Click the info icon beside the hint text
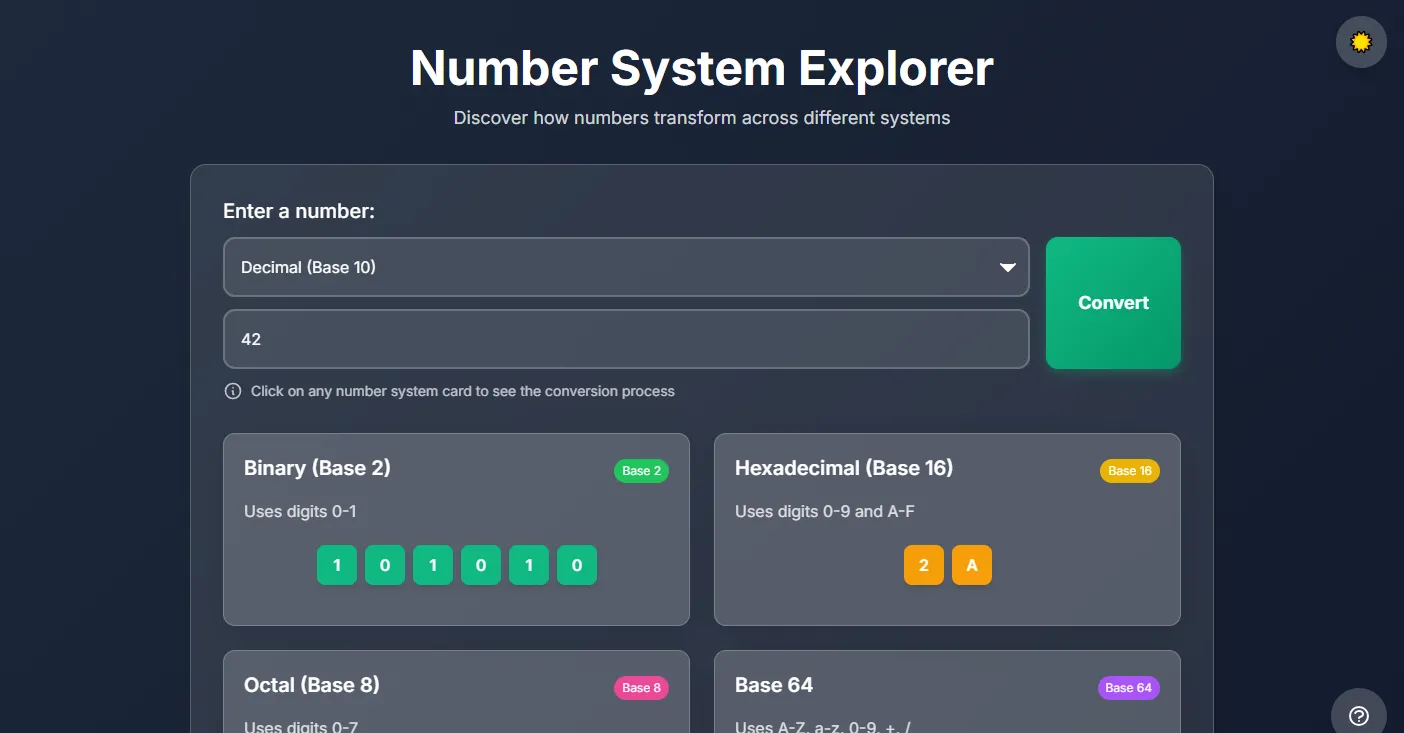This screenshot has width=1404, height=733. point(233,391)
